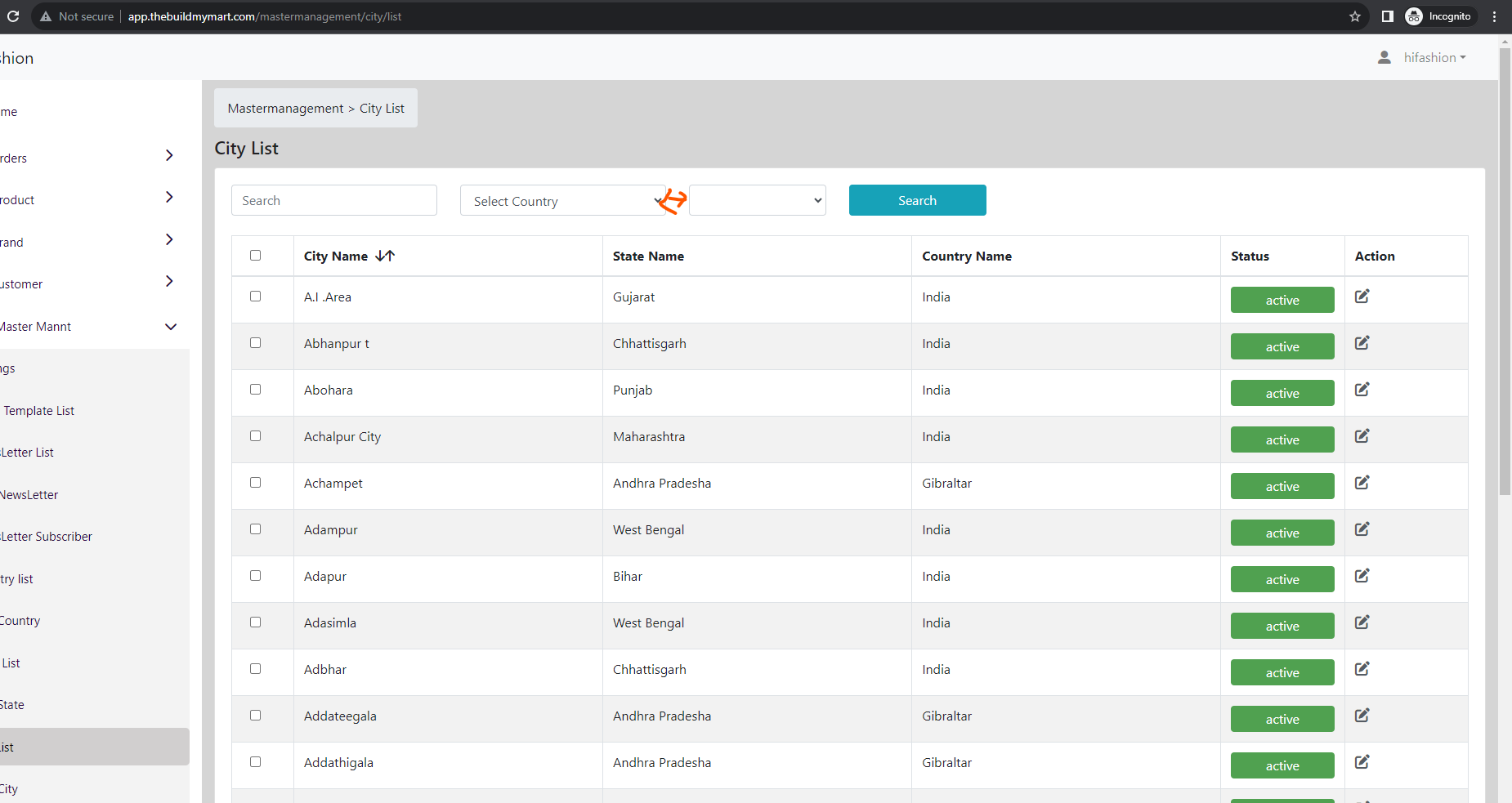Click the Maharashtra state cell
The height and width of the screenshot is (803, 1512).
point(649,436)
